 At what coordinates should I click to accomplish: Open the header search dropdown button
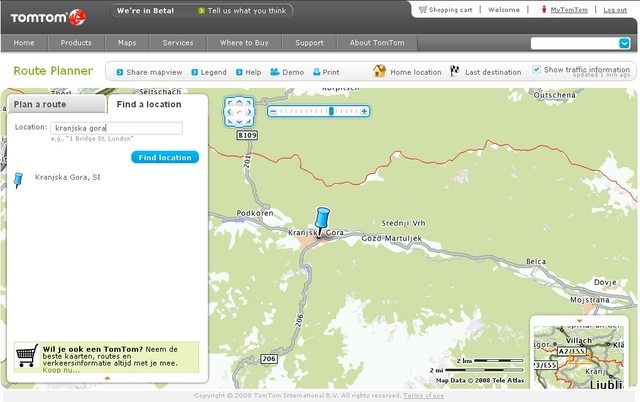click(x=624, y=43)
